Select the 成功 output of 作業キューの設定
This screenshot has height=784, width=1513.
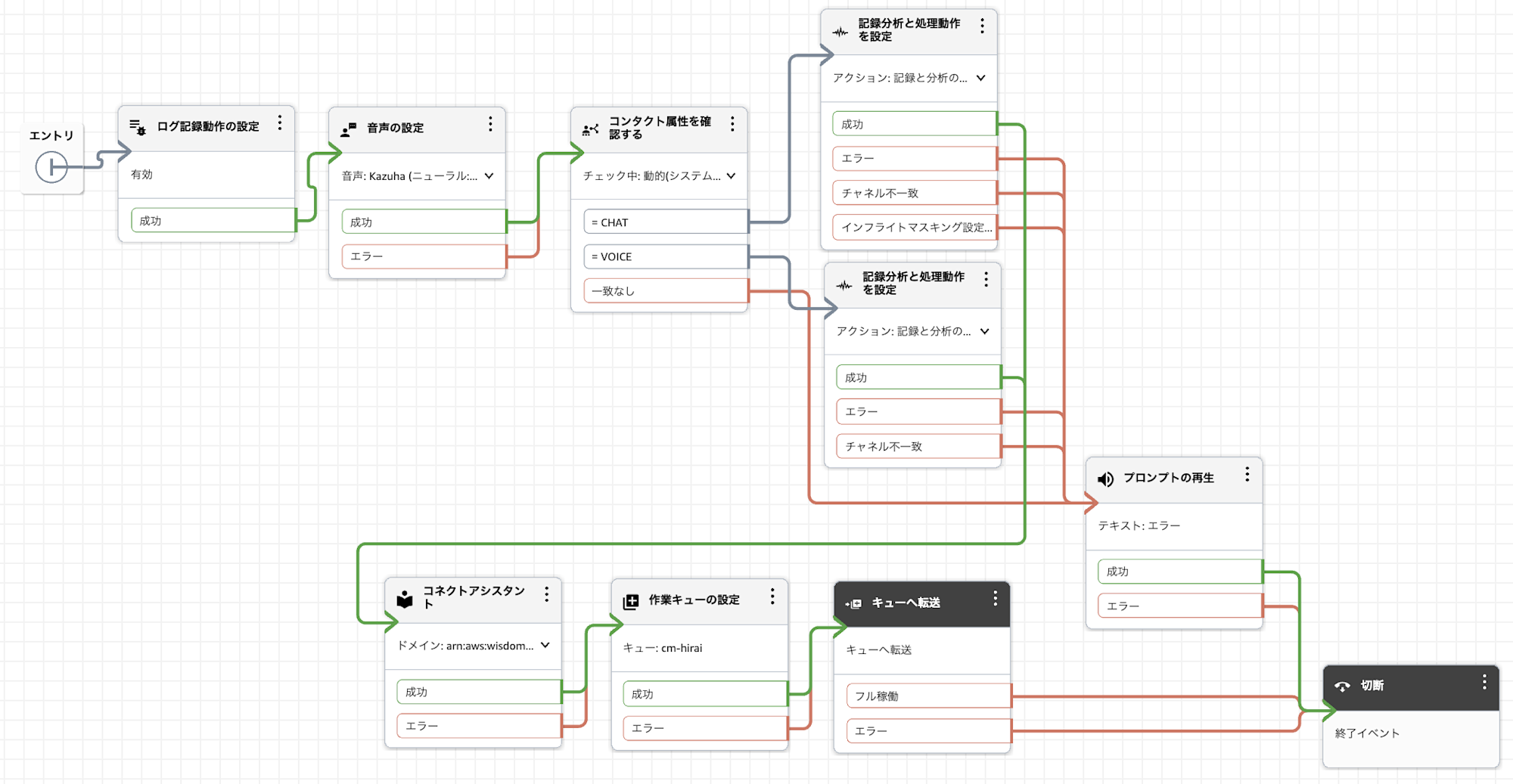(704, 693)
